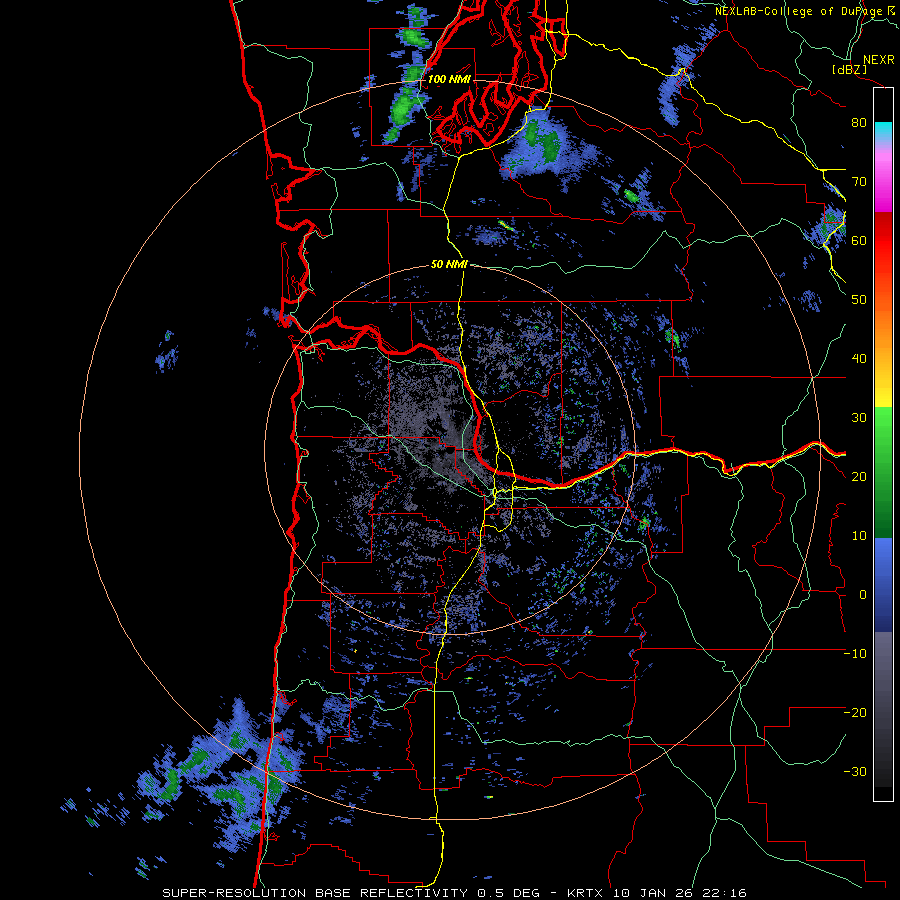
Task: Click the NEXLAB-College of DuPage watermark text
Action: 807,11
